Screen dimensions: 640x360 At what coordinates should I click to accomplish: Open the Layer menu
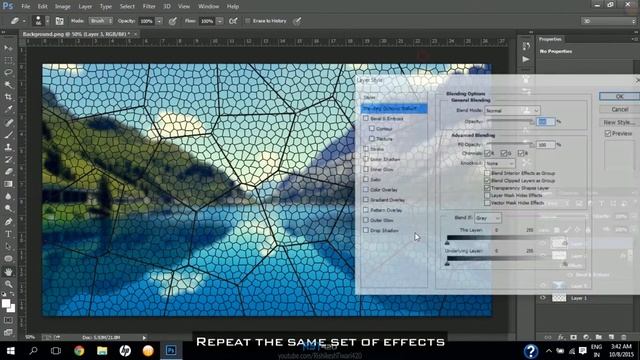[x=85, y=6]
